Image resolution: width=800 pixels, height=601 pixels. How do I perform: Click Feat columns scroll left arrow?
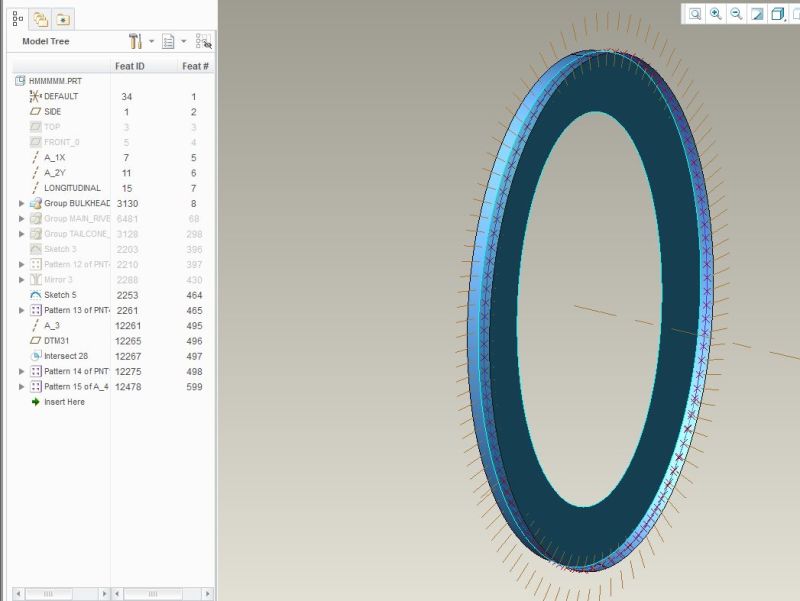[117, 594]
